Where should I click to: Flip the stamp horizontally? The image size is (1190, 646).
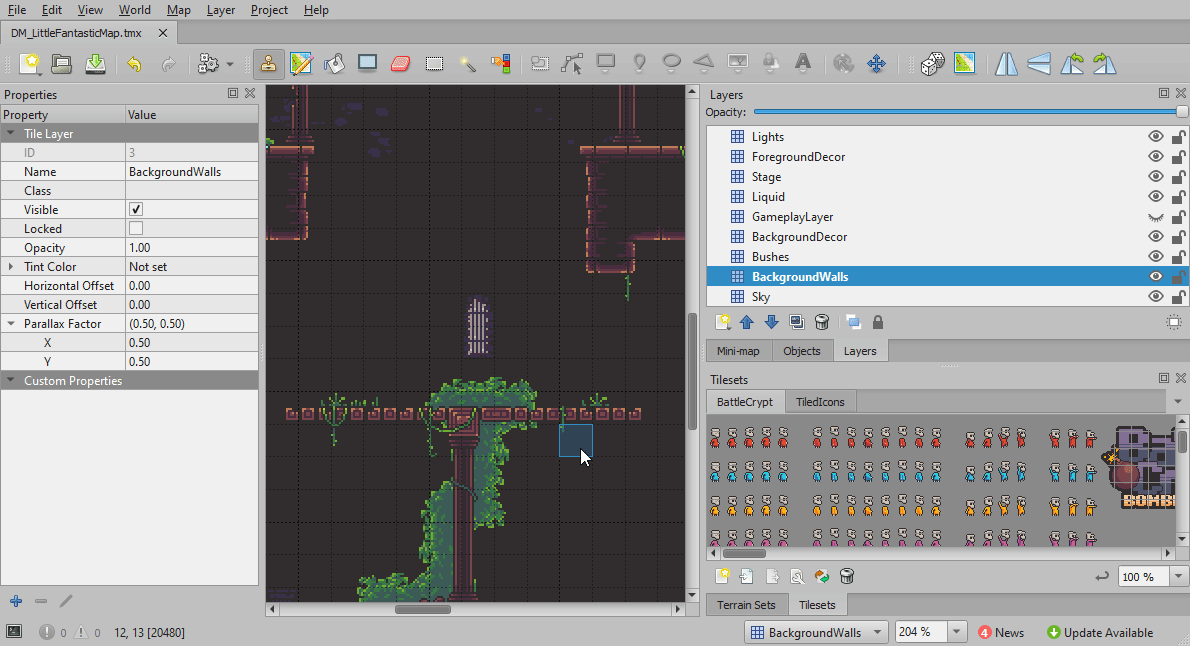1006,64
